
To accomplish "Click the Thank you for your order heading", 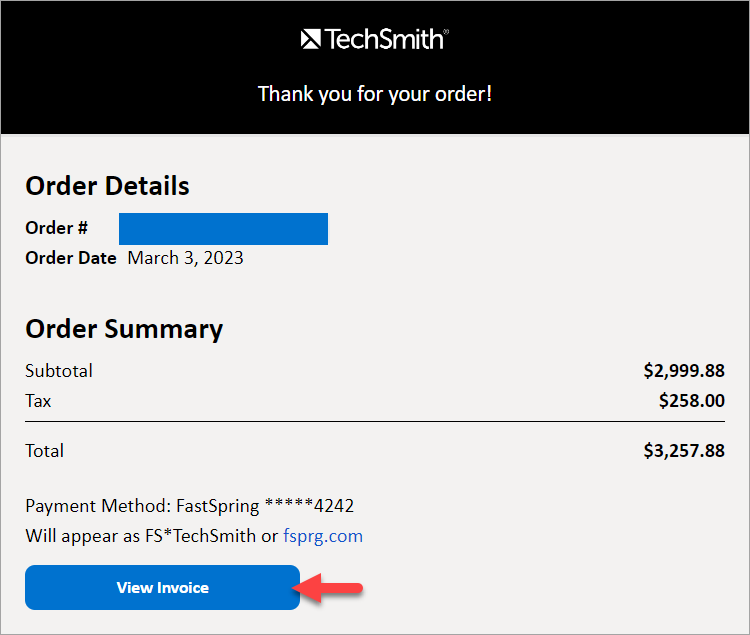I will coord(375,94).
